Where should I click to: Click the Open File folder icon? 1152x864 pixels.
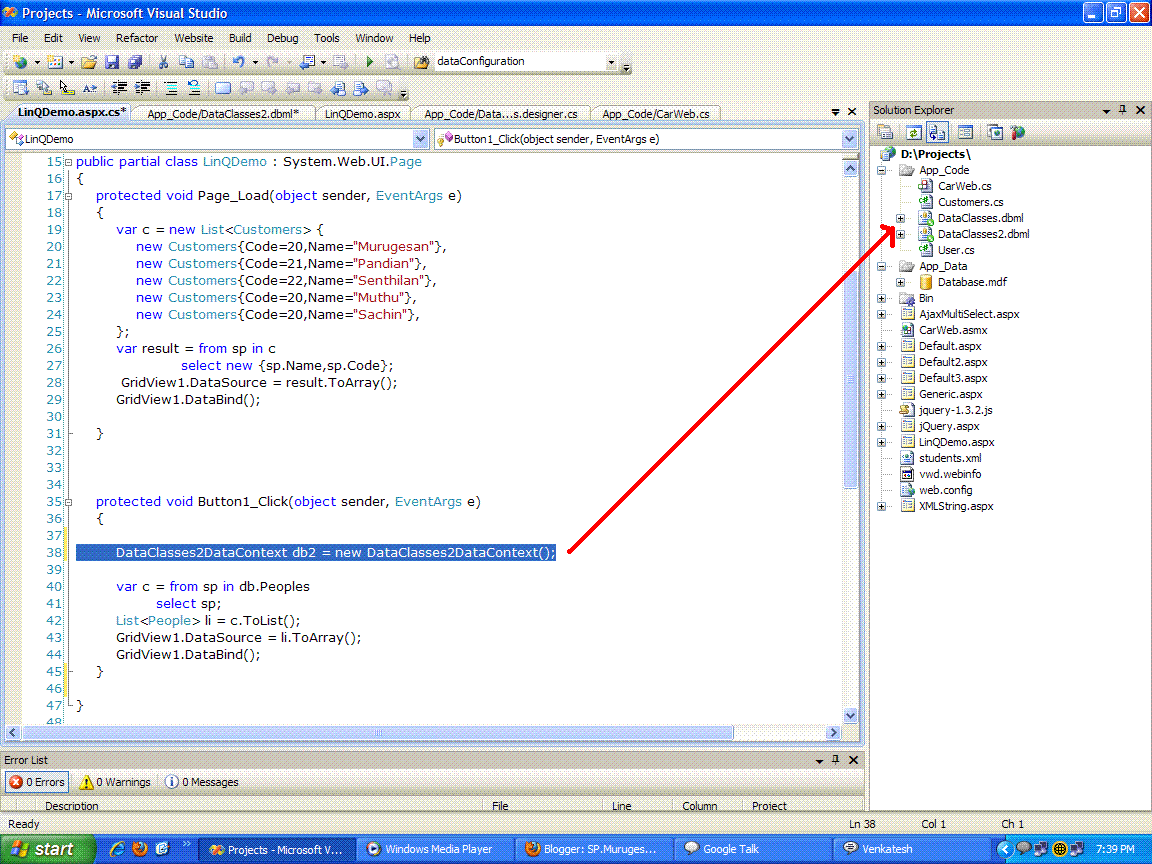point(89,62)
